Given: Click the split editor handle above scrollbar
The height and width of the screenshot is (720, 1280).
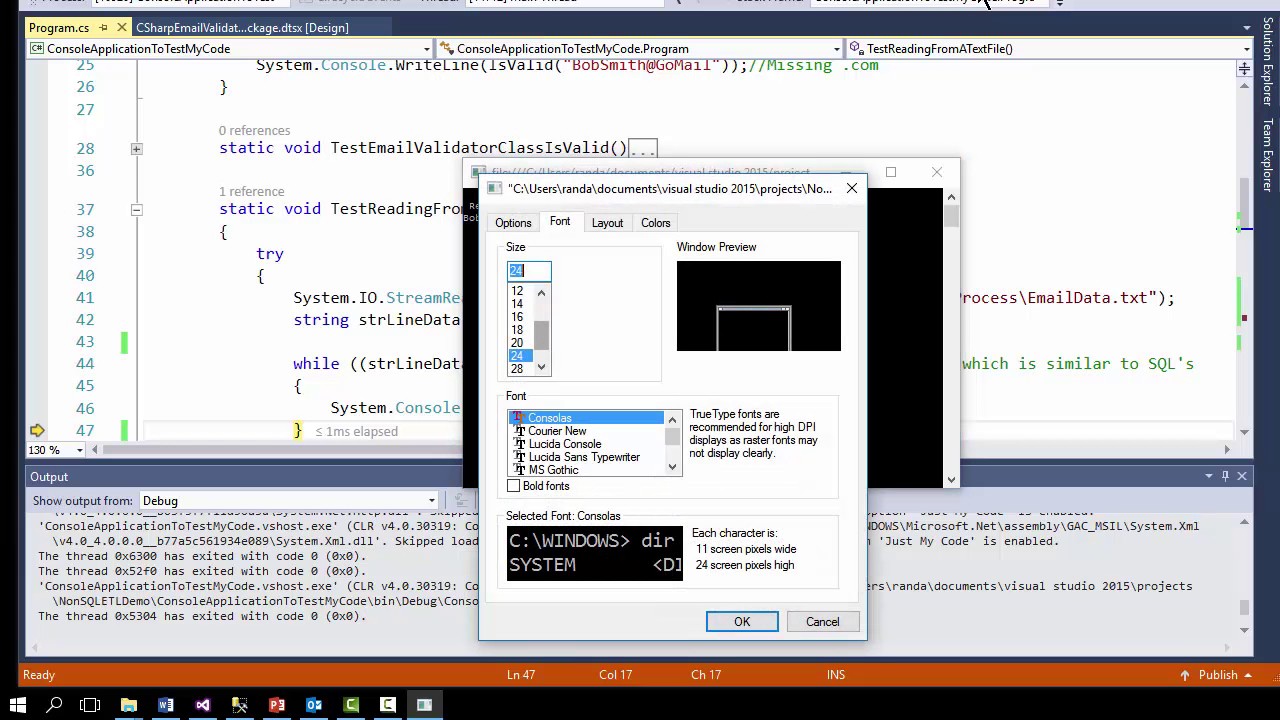Looking at the screenshot, I should [x=1244, y=68].
